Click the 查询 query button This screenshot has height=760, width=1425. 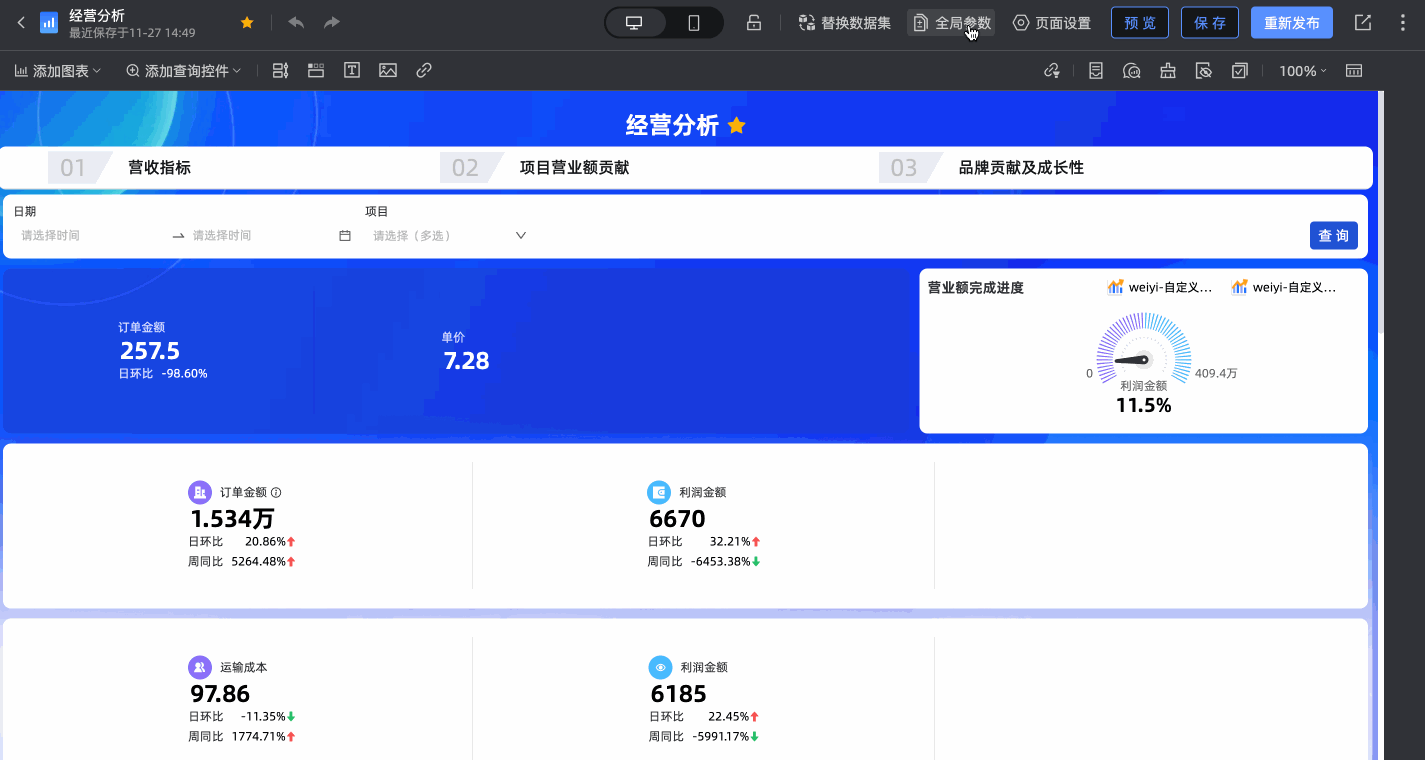[1333, 236]
